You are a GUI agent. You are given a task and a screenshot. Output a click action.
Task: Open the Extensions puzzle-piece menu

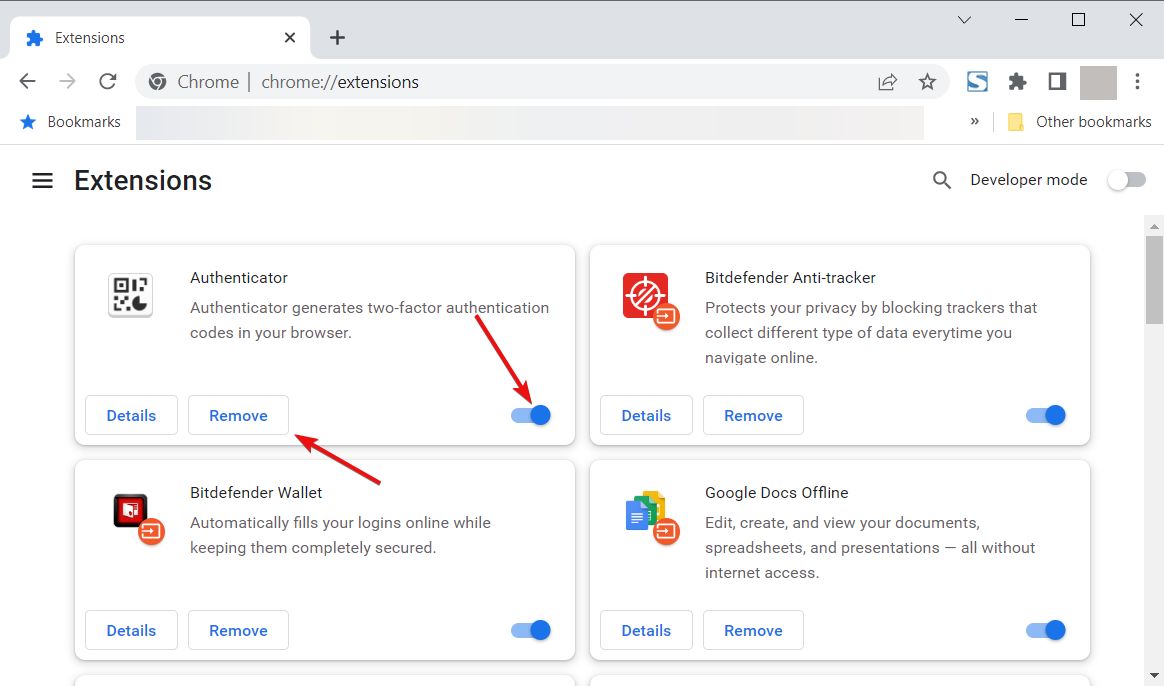1017,82
